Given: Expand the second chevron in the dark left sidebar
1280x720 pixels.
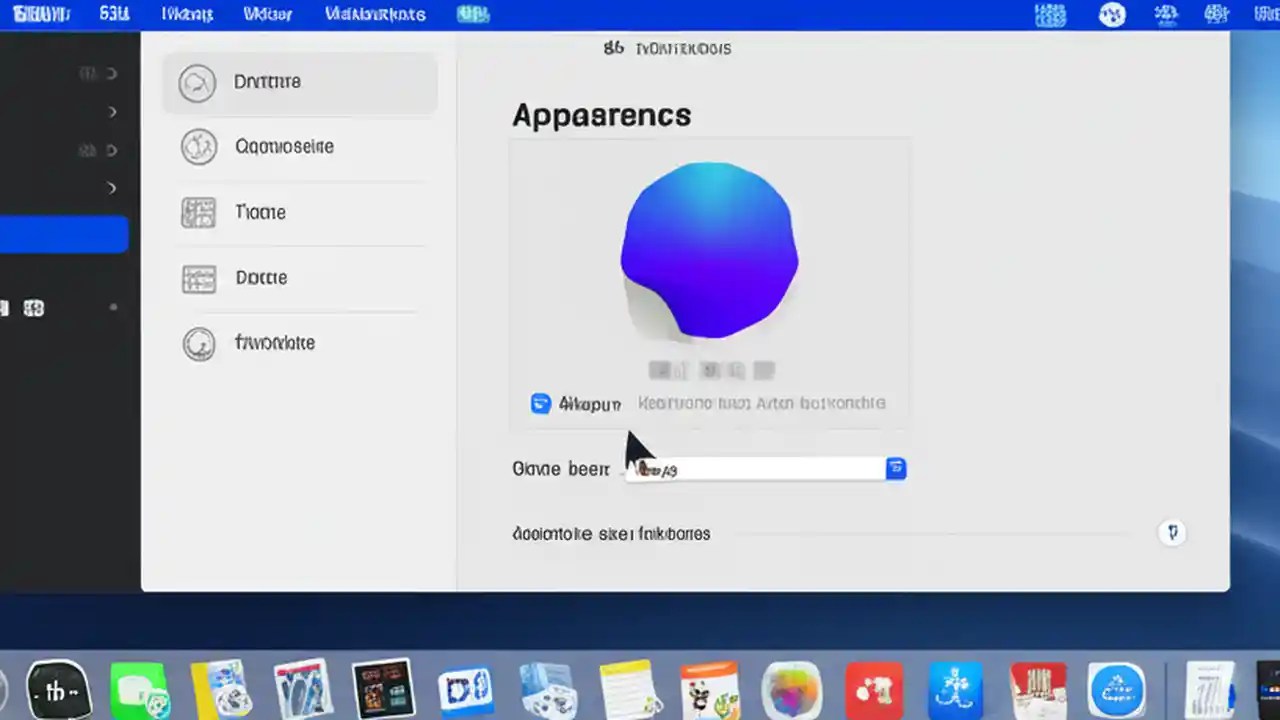Looking at the screenshot, I should coord(112,111).
